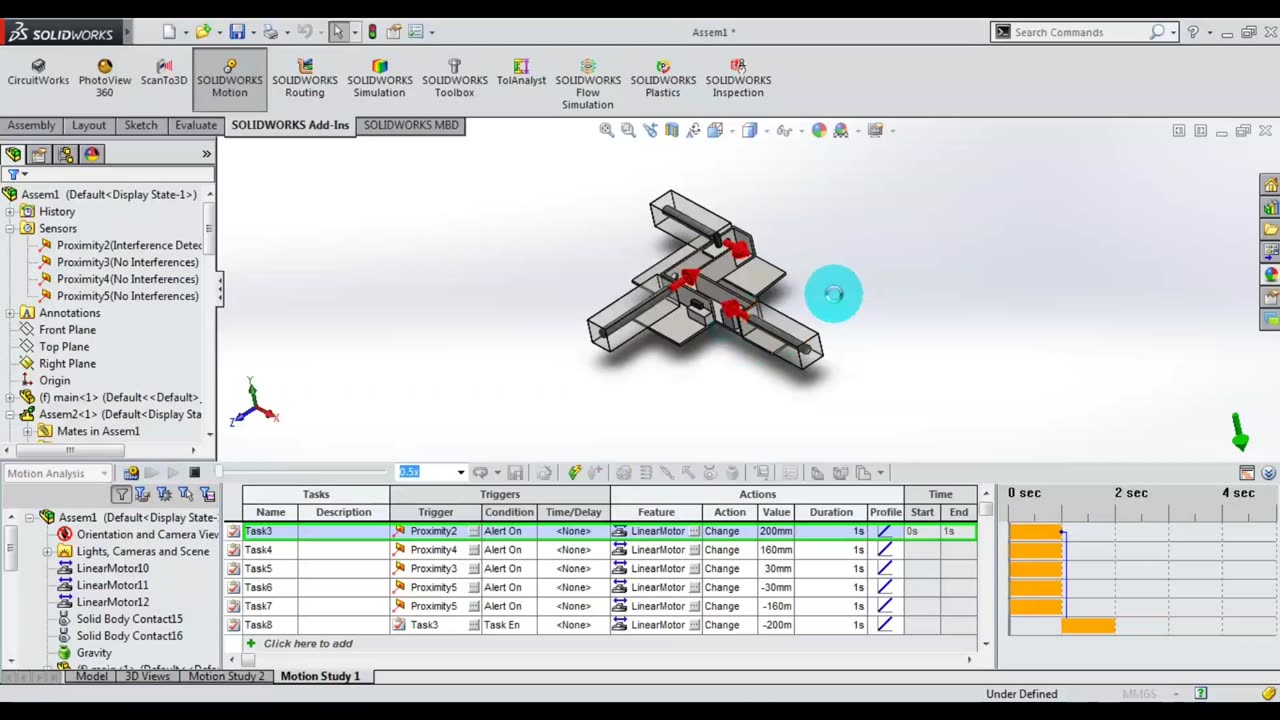Switch to the SOLIDWORKS MBD tab
The width and height of the screenshot is (1280, 720).
coord(411,125)
